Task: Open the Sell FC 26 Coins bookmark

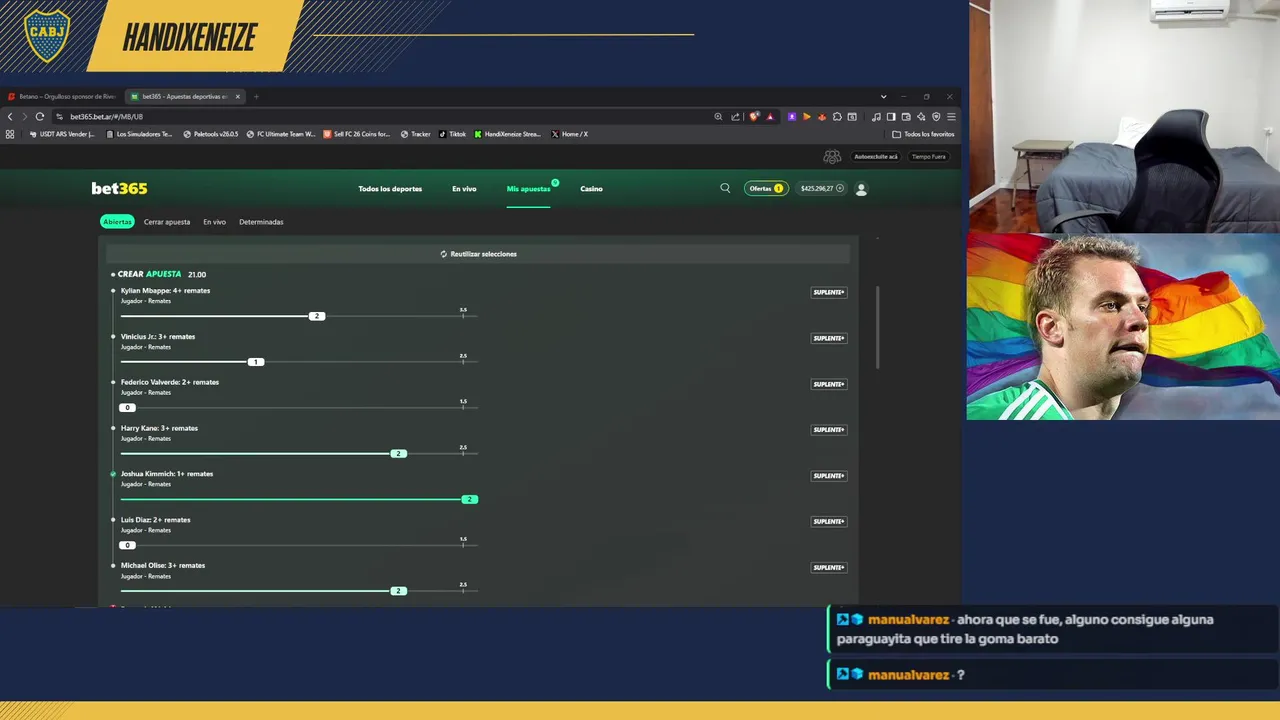Action: point(357,134)
